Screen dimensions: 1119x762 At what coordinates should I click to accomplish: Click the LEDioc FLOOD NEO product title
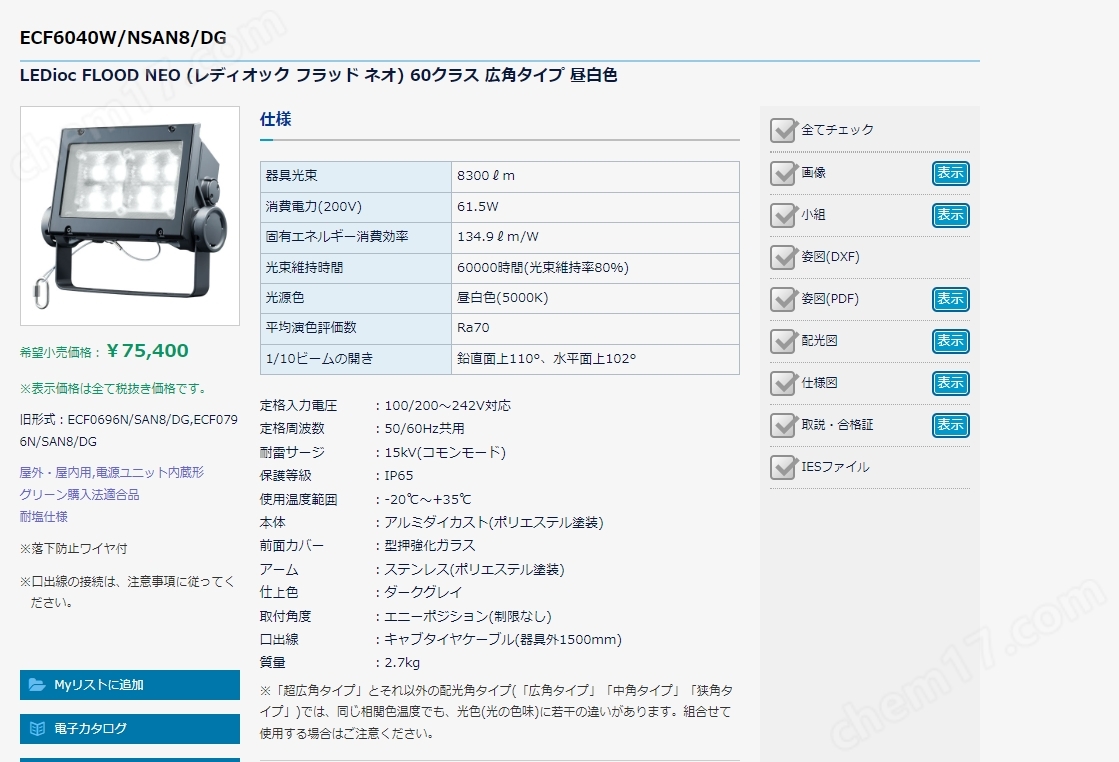(x=318, y=75)
